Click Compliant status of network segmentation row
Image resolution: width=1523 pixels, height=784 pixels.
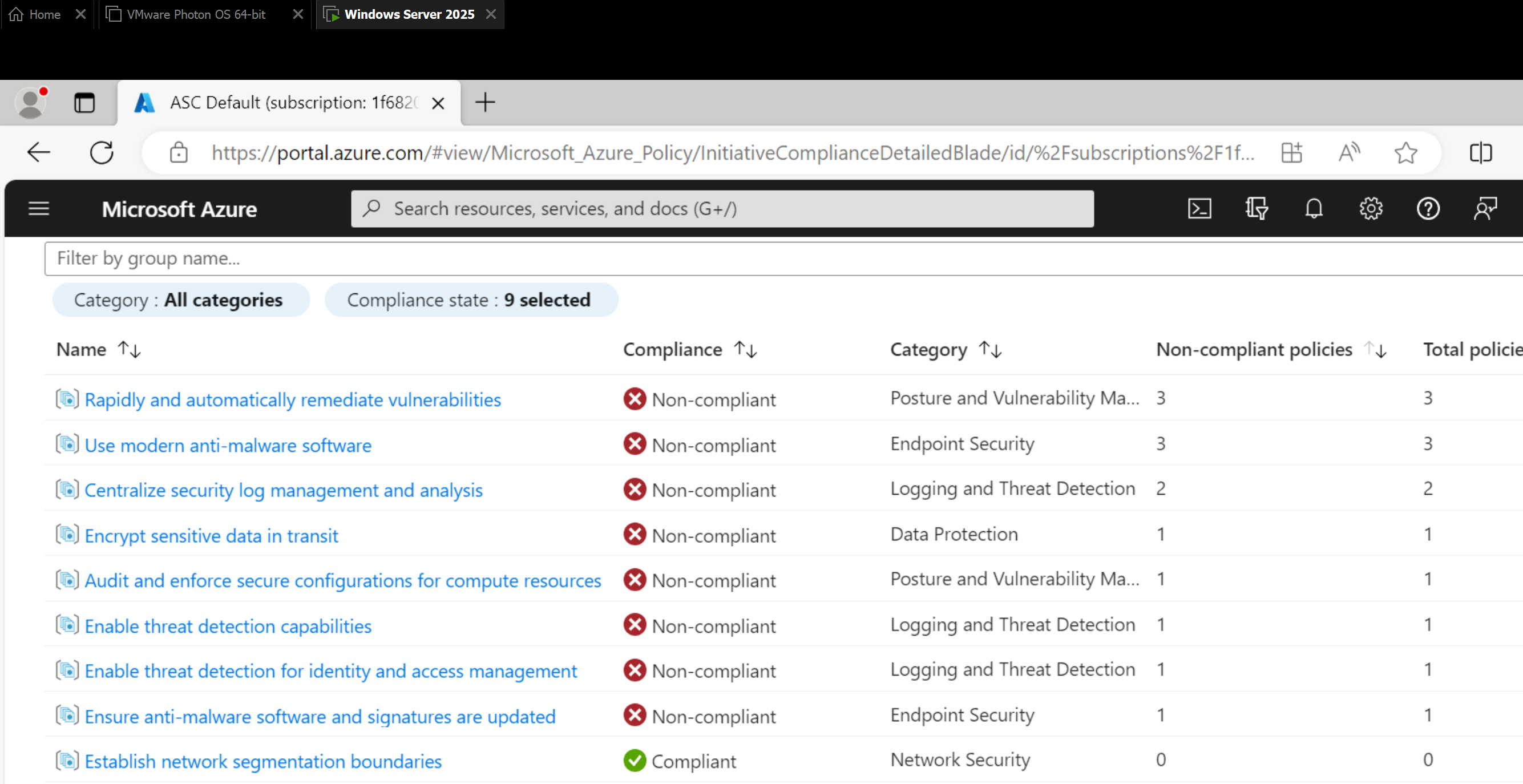(680, 761)
